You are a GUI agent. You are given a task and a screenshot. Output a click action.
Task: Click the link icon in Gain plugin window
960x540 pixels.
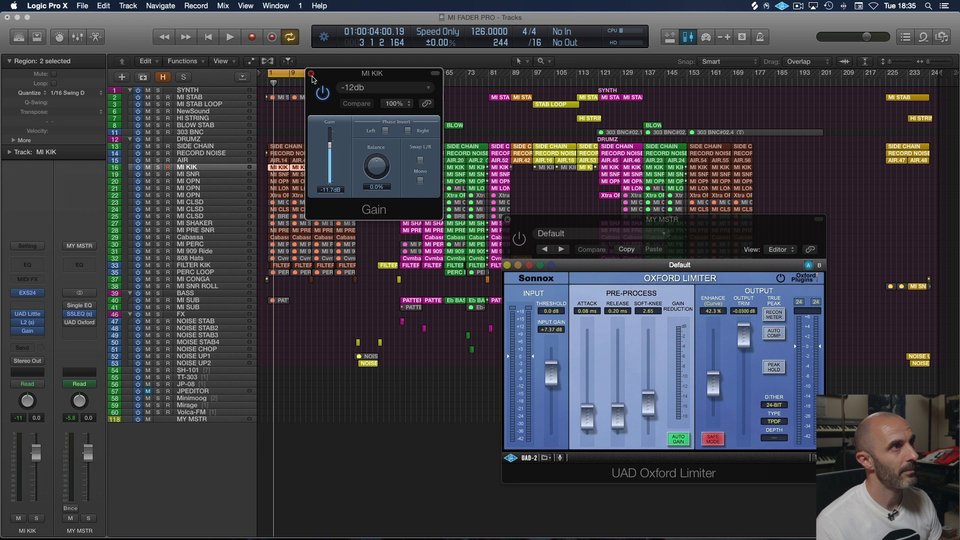(426, 103)
